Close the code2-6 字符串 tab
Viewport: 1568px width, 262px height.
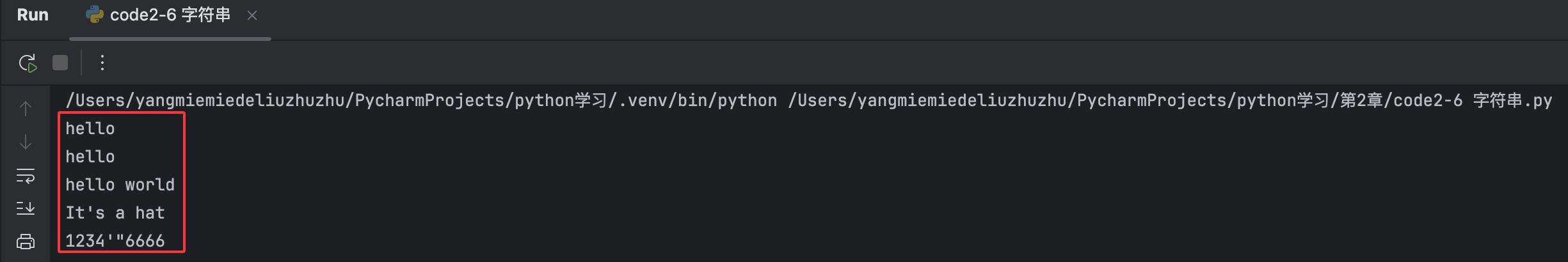pyautogui.click(x=252, y=15)
